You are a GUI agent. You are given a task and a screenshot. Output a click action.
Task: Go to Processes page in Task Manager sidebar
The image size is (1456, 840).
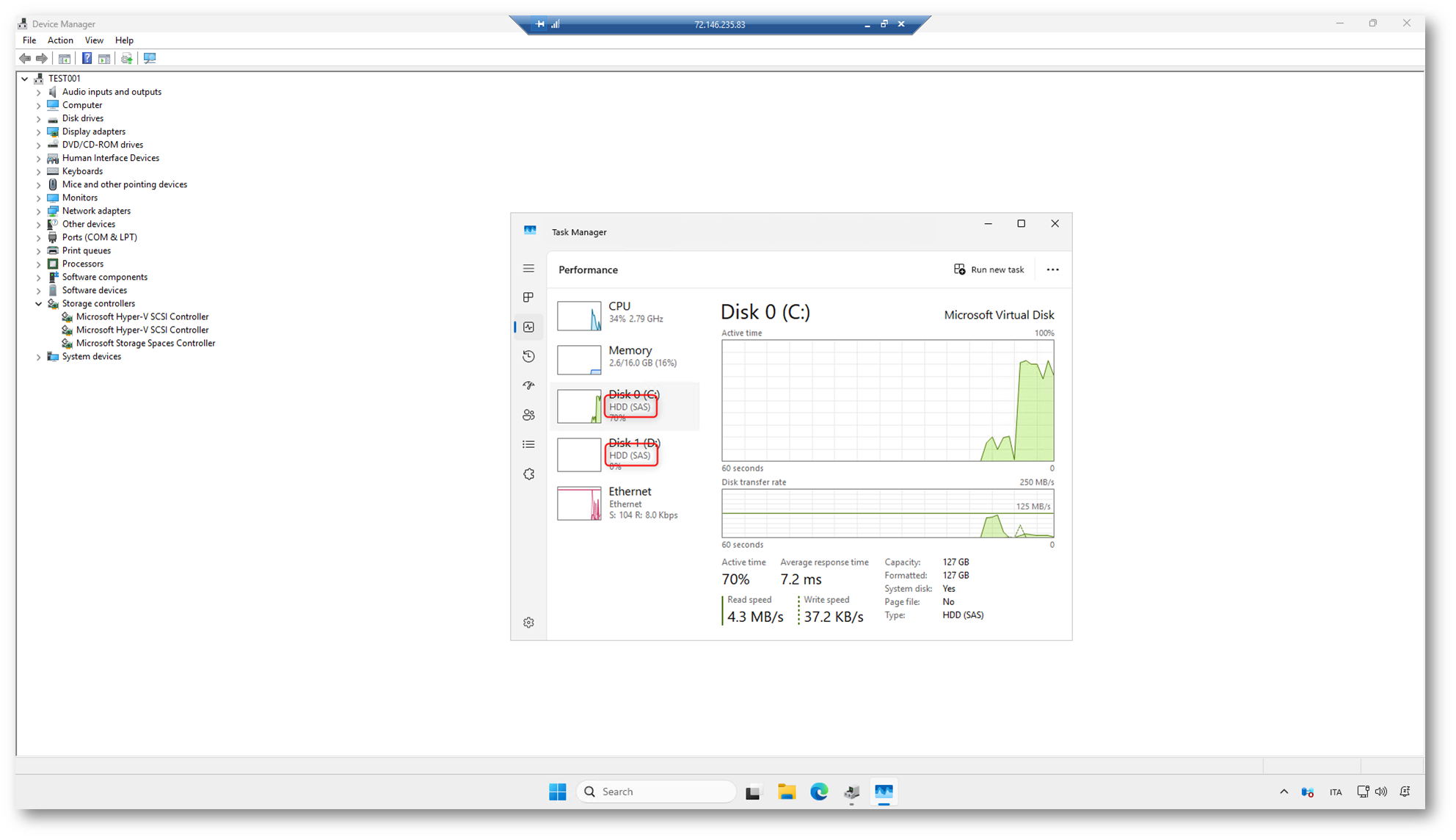coord(528,297)
